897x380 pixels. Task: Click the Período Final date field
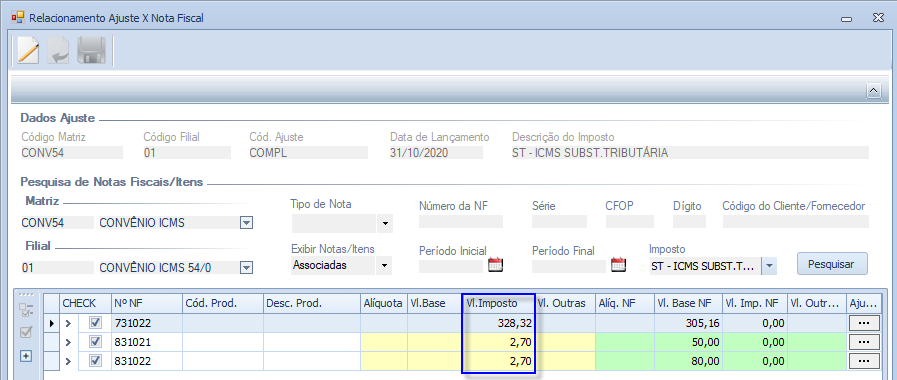569,266
